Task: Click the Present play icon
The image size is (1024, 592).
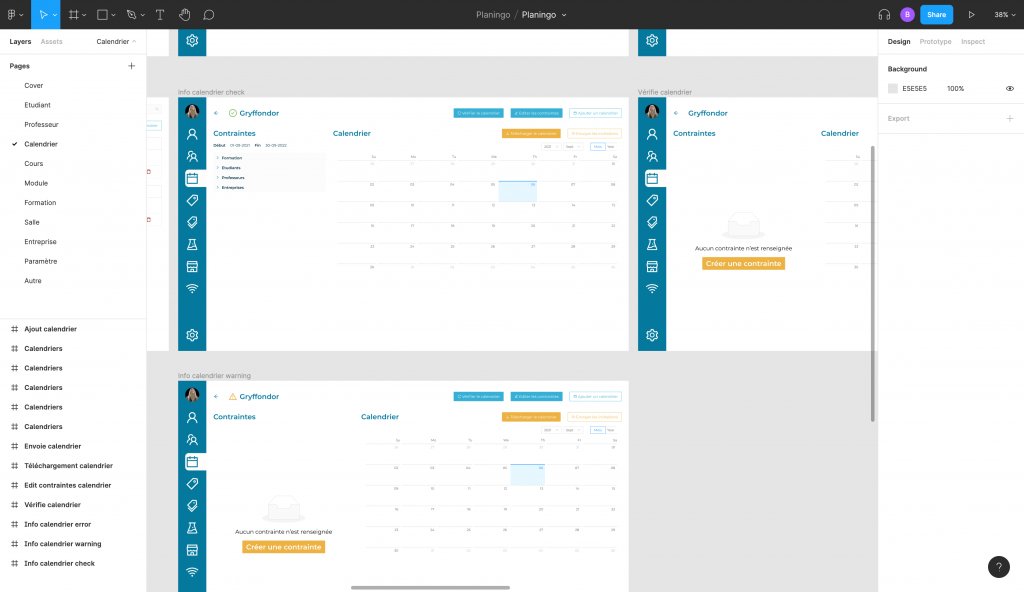Action: (x=971, y=15)
